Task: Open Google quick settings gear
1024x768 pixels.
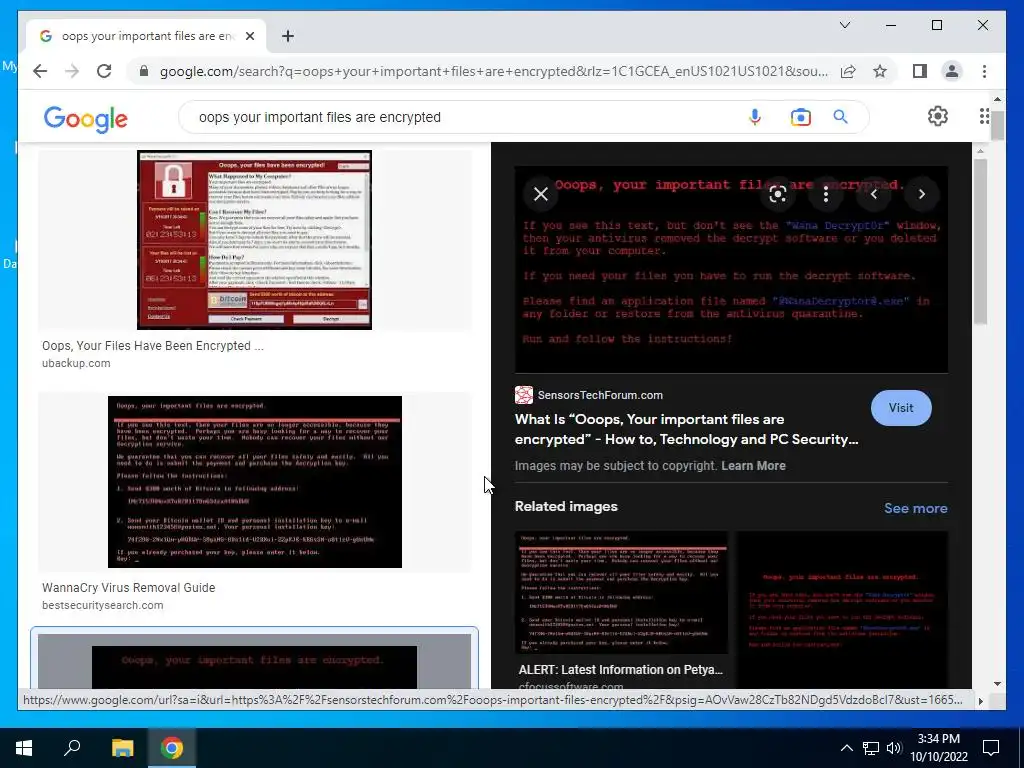Action: coord(938,116)
